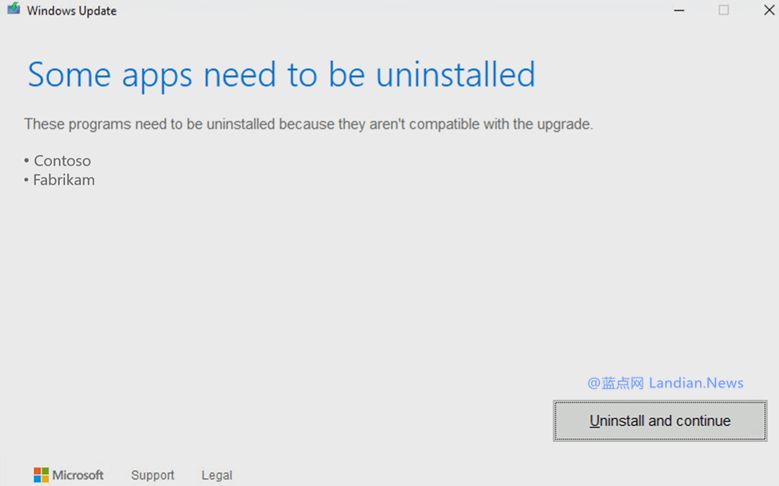Screen dimensions: 779x486
Task: Click the bullet point before Fabrikam
Action: 27,181
